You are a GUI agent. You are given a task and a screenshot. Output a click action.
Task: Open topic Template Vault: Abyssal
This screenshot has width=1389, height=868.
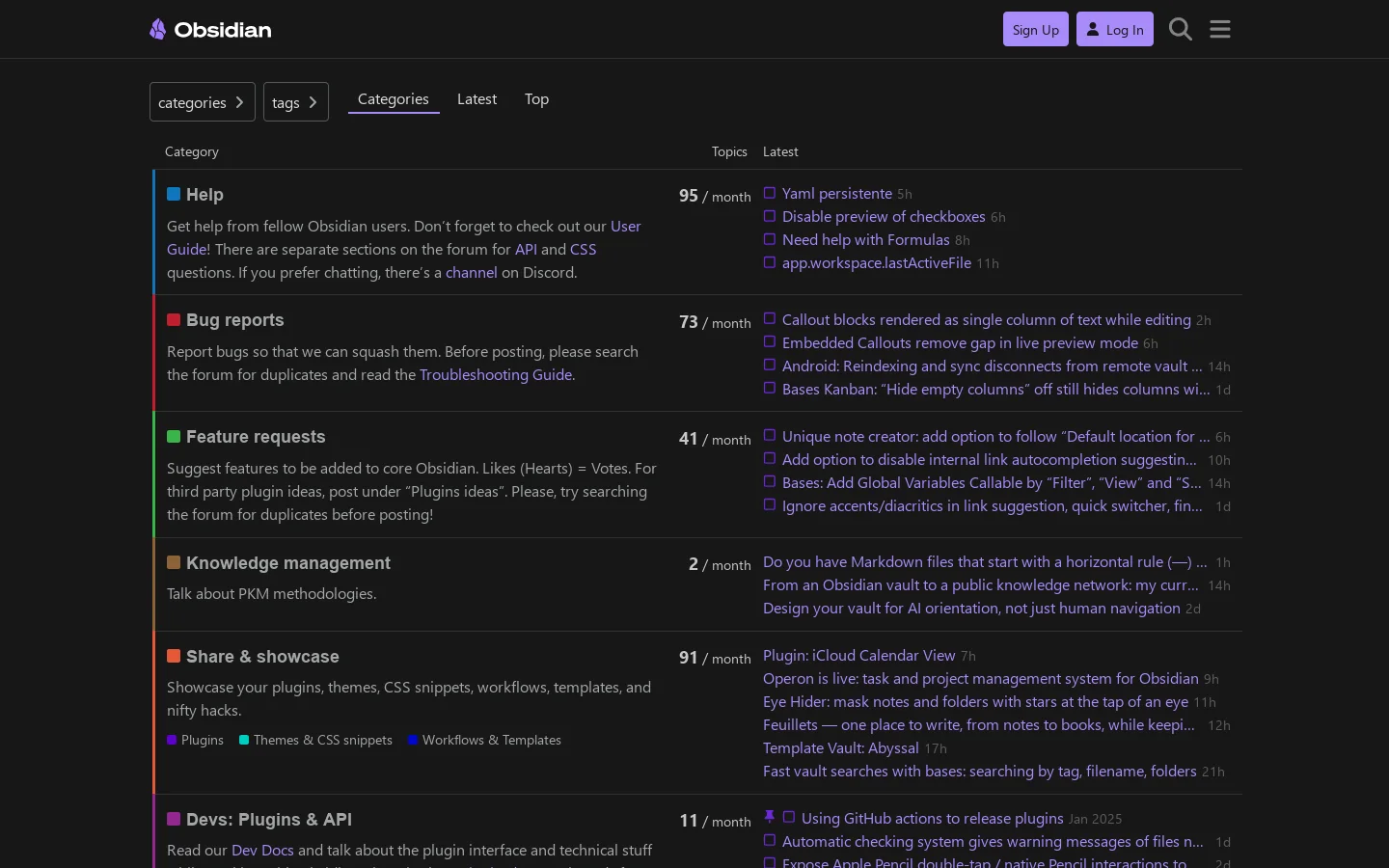[x=841, y=747]
